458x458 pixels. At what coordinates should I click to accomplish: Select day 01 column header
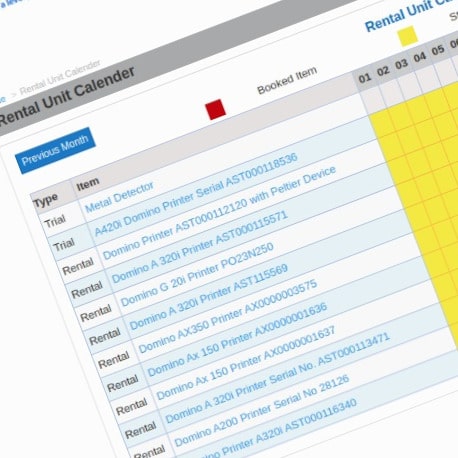tap(364, 78)
